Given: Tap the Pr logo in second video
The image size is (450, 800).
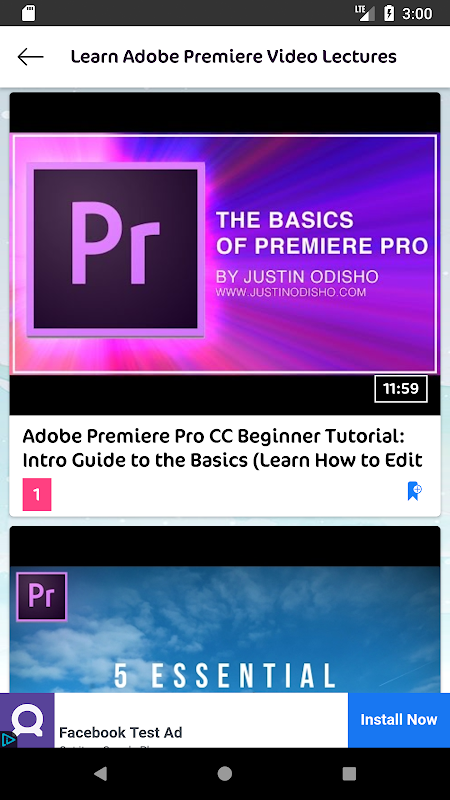Looking at the screenshot, I should 42,597.
